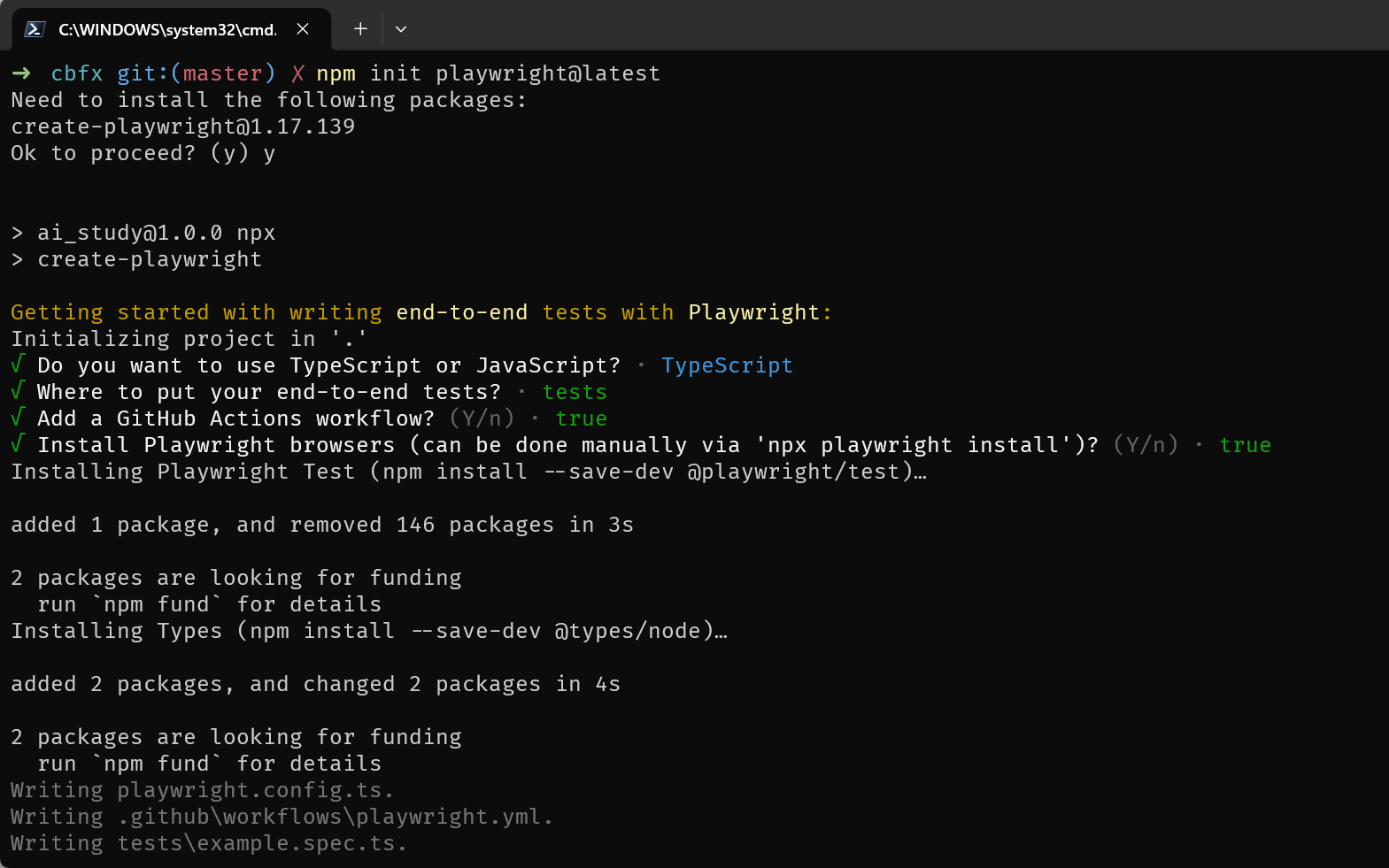Click checkmark beside TypeScript or JavaScript question
Screen dimensions: 1389x868
pyautogui.click(x=18, y=365)
